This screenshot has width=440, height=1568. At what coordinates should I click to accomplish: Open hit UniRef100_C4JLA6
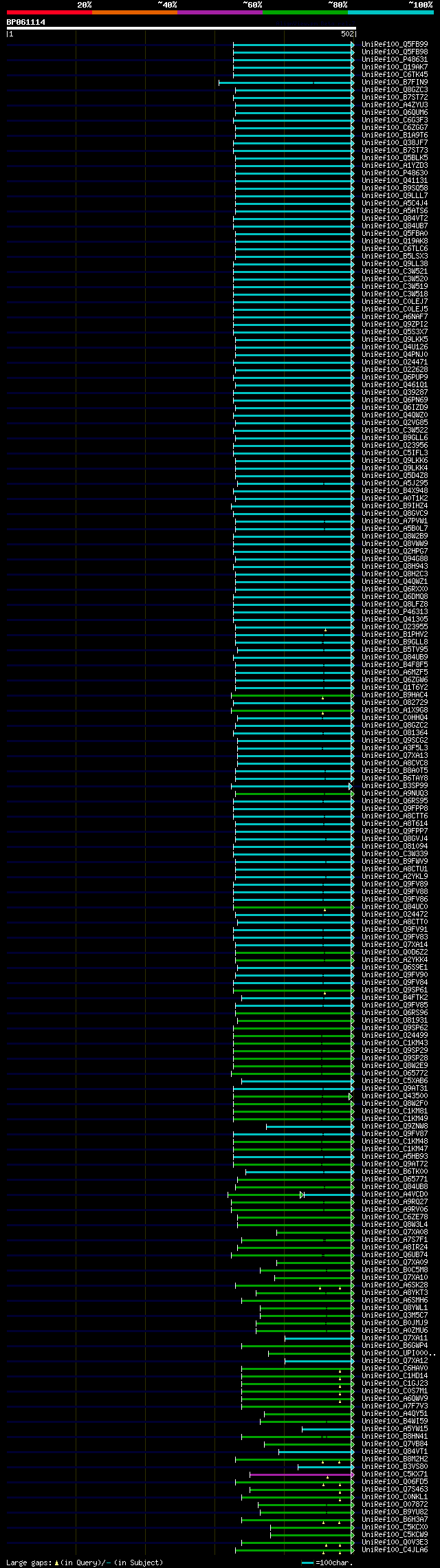pyautogui.click(x=395, y=1549)
